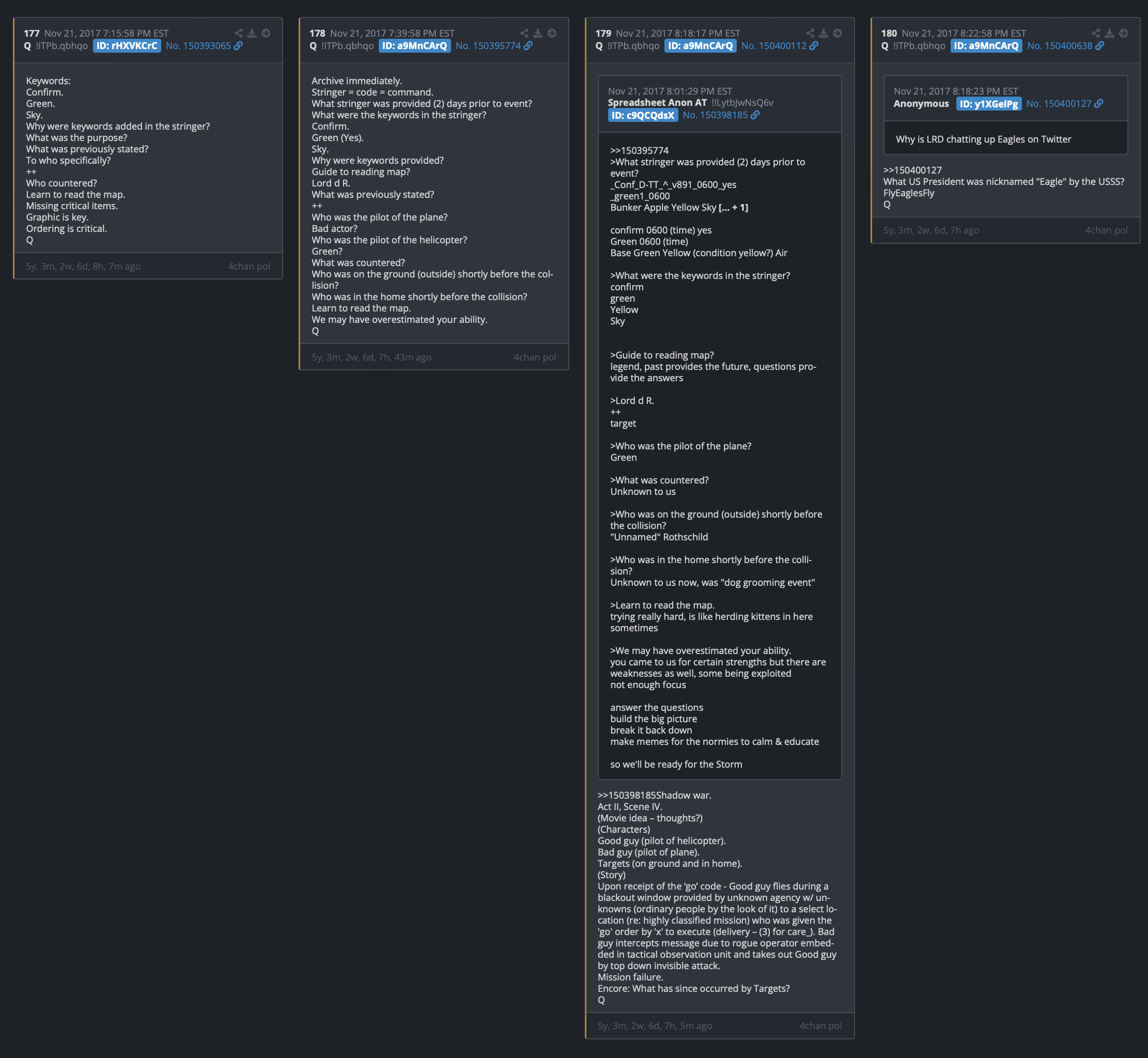Screen dimensions: 1148x1058
Task: Click the 'Mission failure.' line in post 179
Action: 630,977
